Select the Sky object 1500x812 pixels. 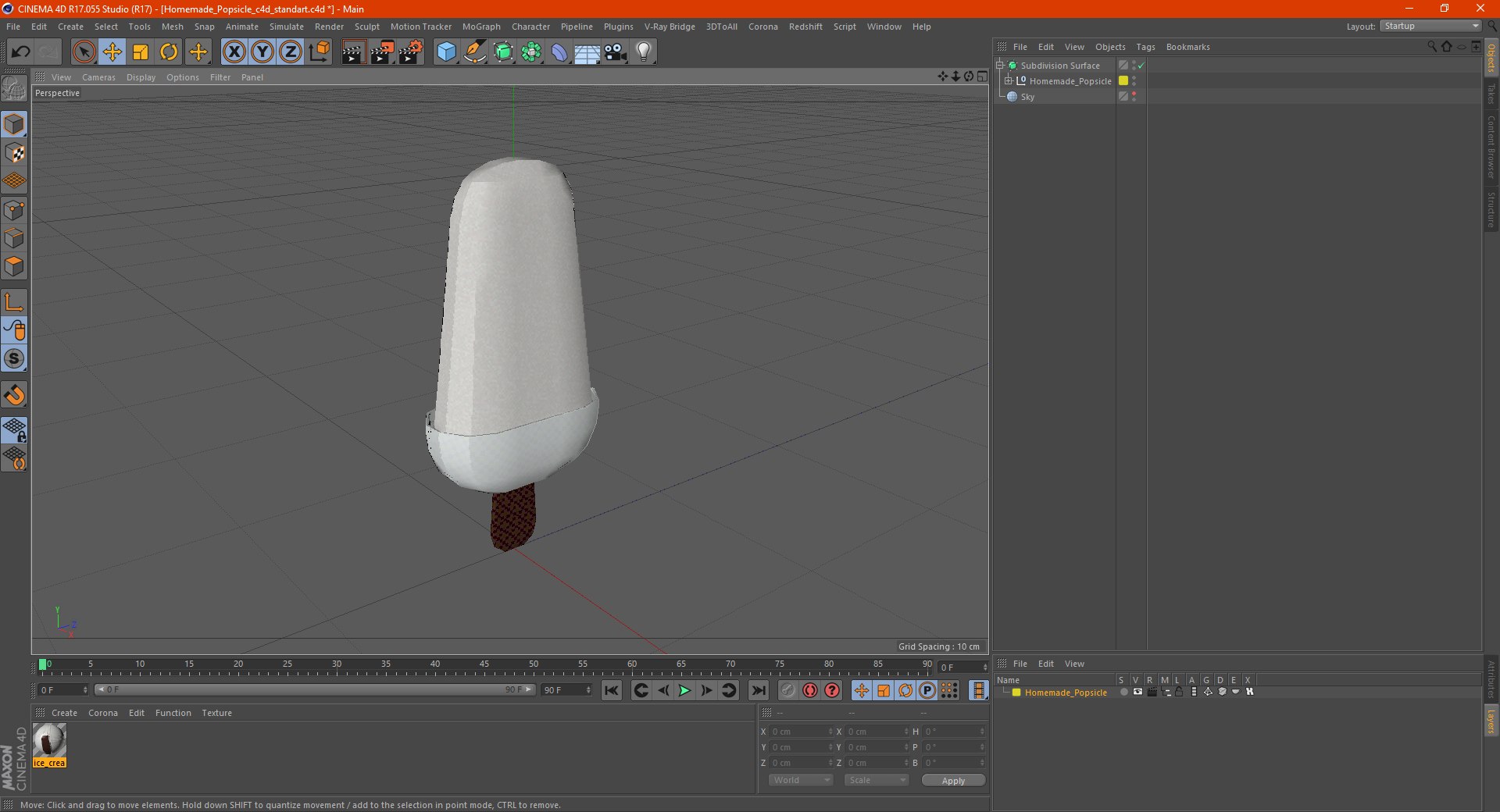tap(1027, 97)
